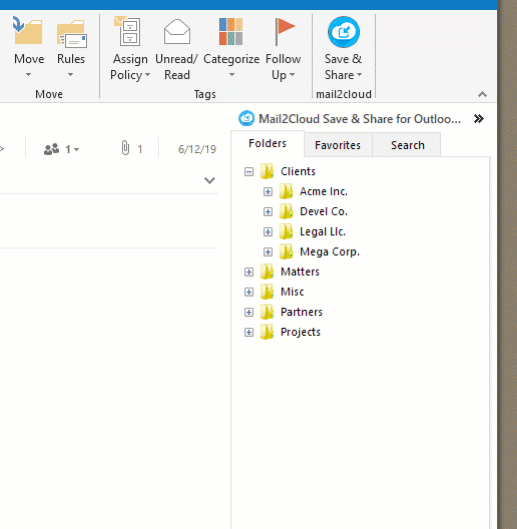
Task: Expand message header with chevron
Action: pyautogui.click(x=210, y=180)
